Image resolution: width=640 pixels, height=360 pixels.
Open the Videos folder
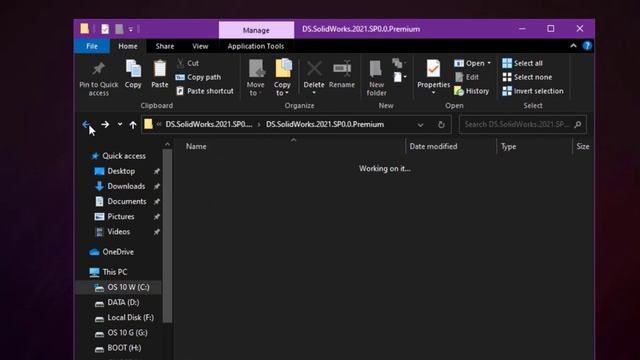tap(118, 231)
